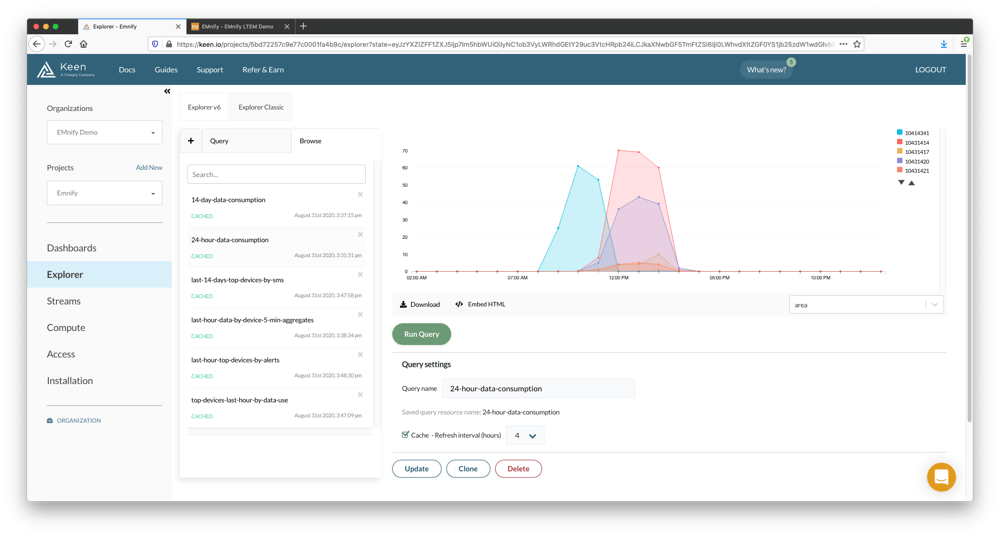Viewport: 1000px width, 537px height.
Task: Open Guides in the top navigation
Action: point(166,70)
